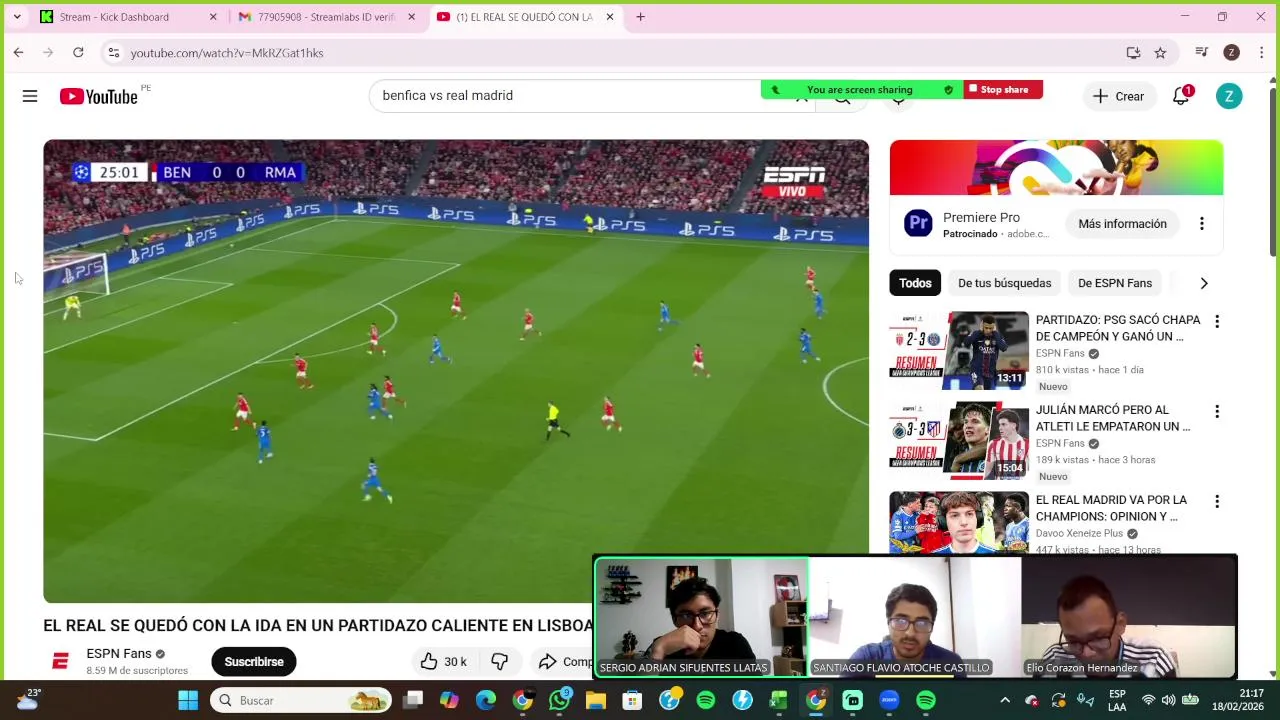Open Más información on Premiere Pro ad
Image resolution: width=1280 pixels, height=720 pixels.
coord(1122,224)
